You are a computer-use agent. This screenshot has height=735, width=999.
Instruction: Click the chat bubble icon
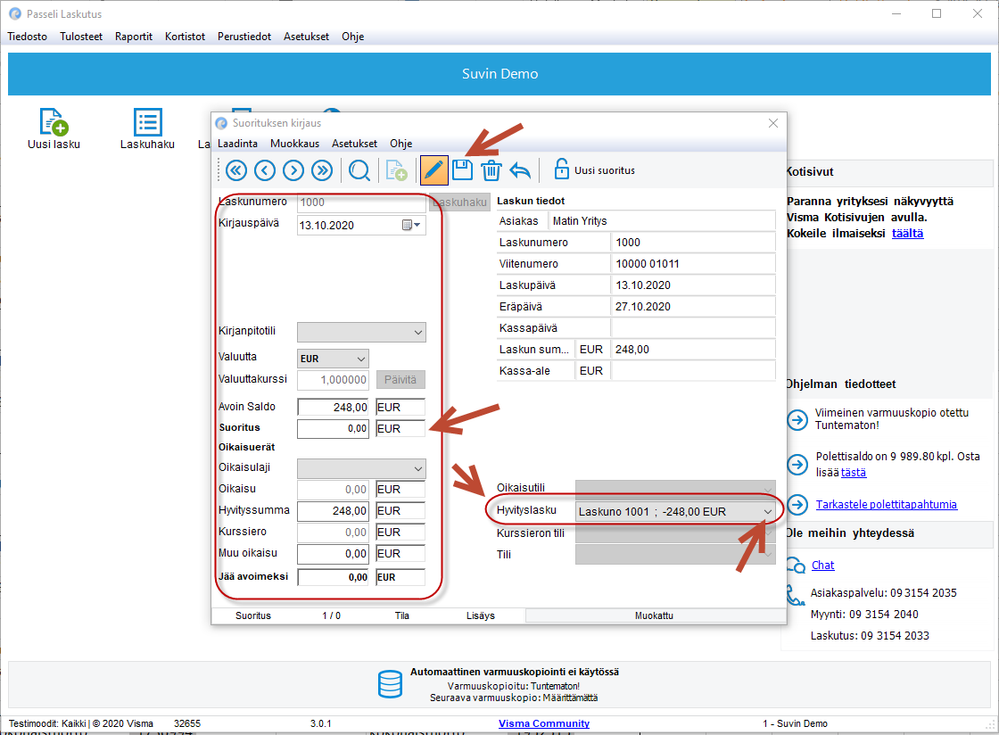(x=795, y=565)
